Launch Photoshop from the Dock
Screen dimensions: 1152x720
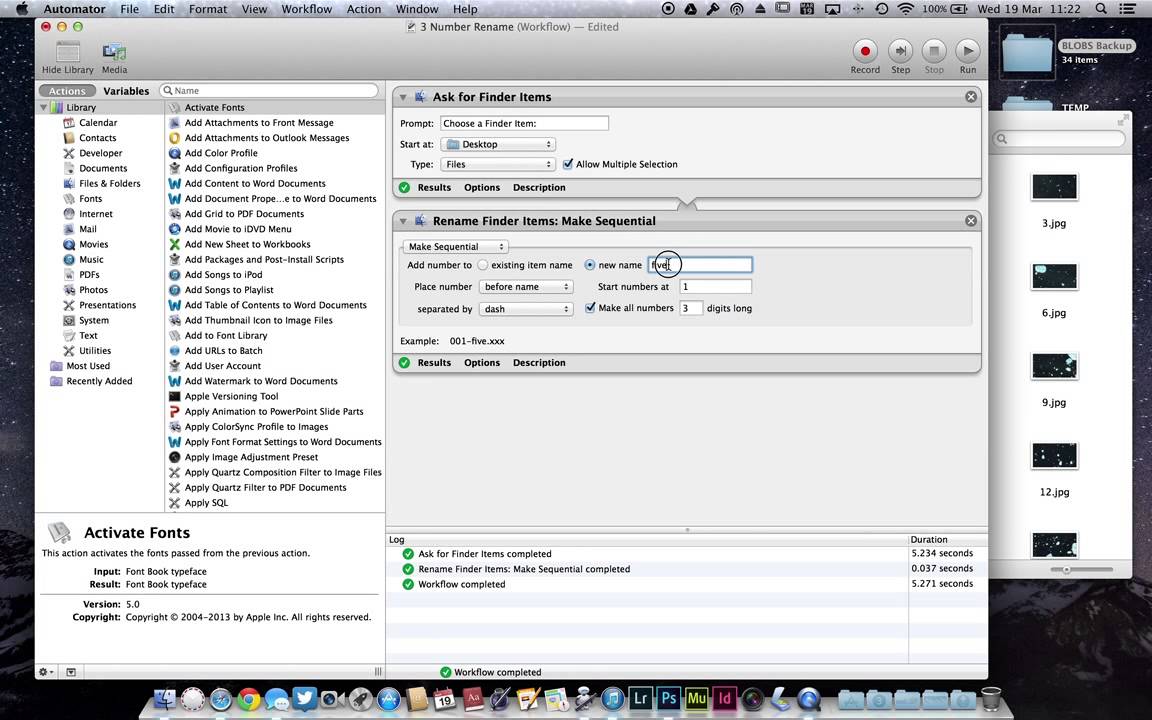pyautogui.click(x=668, y=698)
